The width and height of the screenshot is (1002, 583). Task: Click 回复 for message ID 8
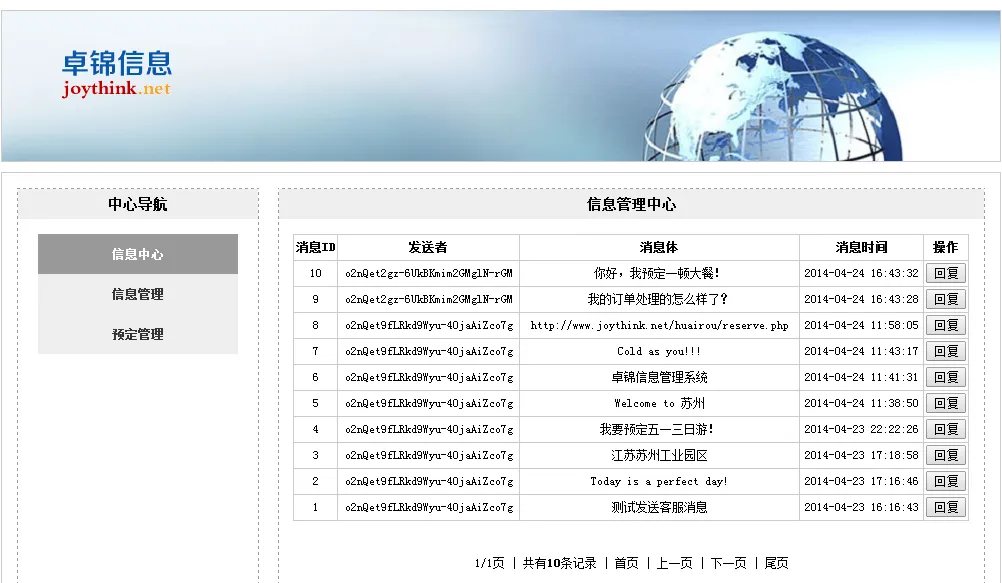tap(946, 325)
